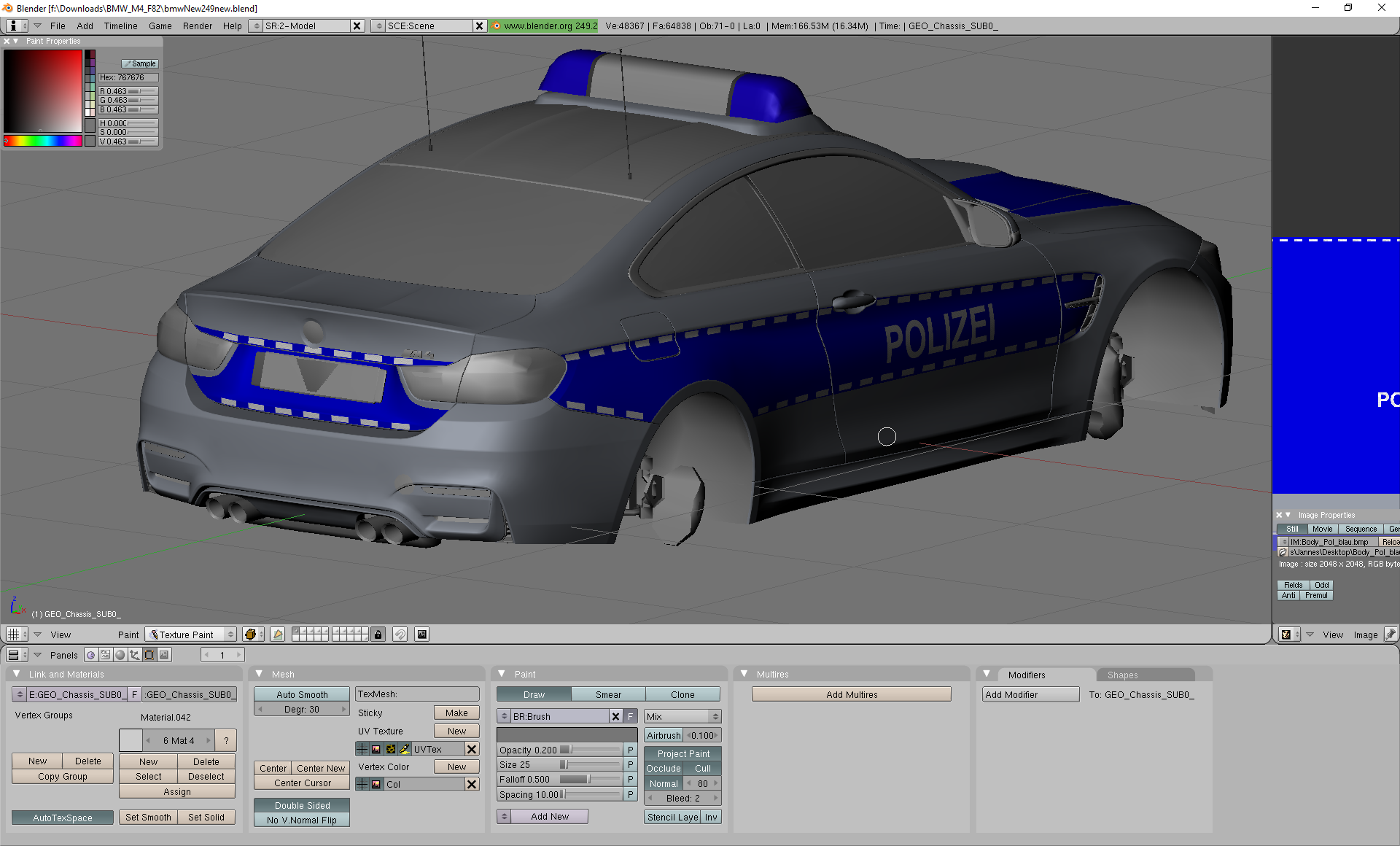This screenshot has height=846, width=1400.
Task: Switch to Shading context sphere icon
Action: point(120,655)
